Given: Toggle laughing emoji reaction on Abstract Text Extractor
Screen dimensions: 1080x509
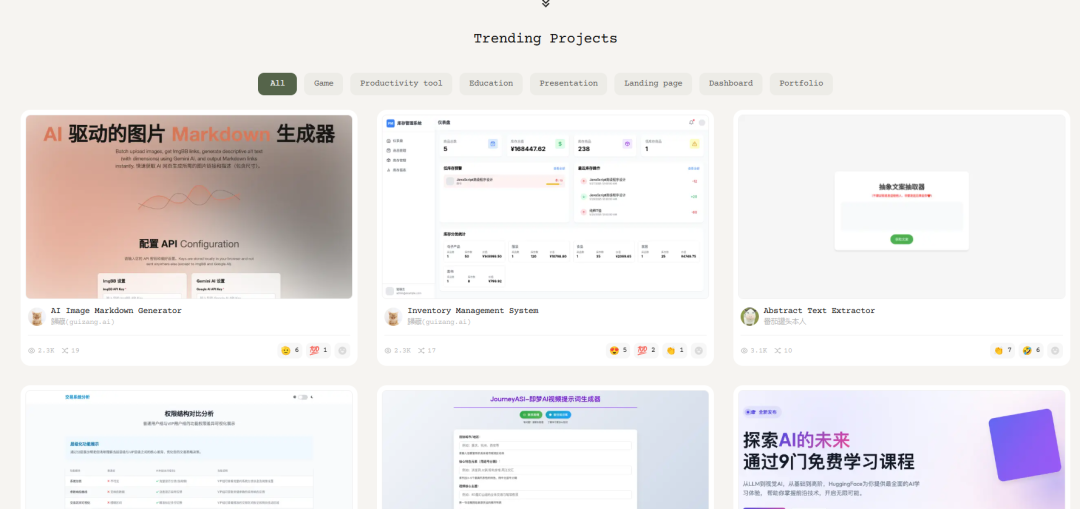Looking at the screenshot, I should coord(1031,351).
